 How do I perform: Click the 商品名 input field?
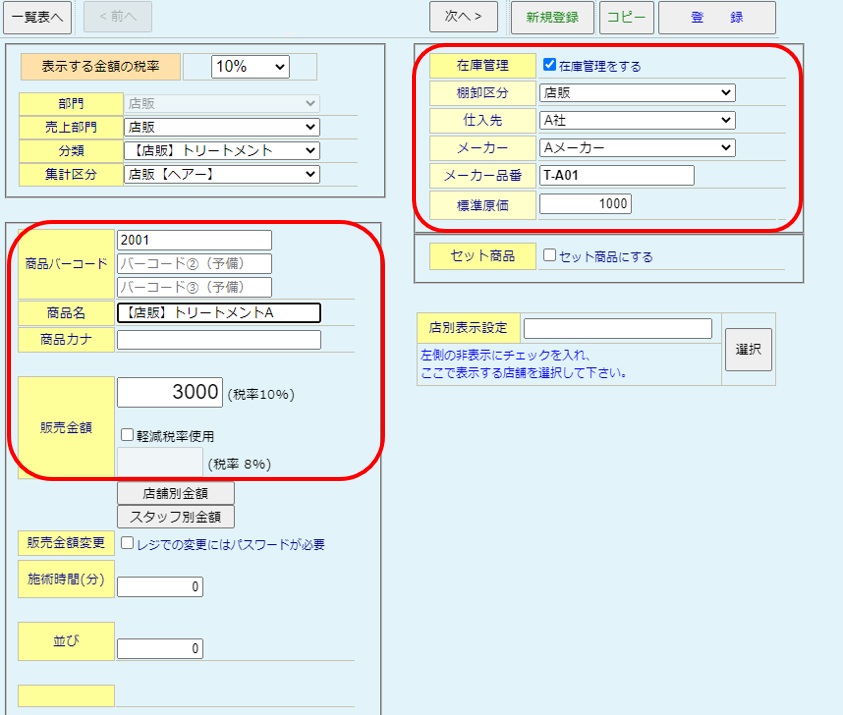[x=219, y=313]
